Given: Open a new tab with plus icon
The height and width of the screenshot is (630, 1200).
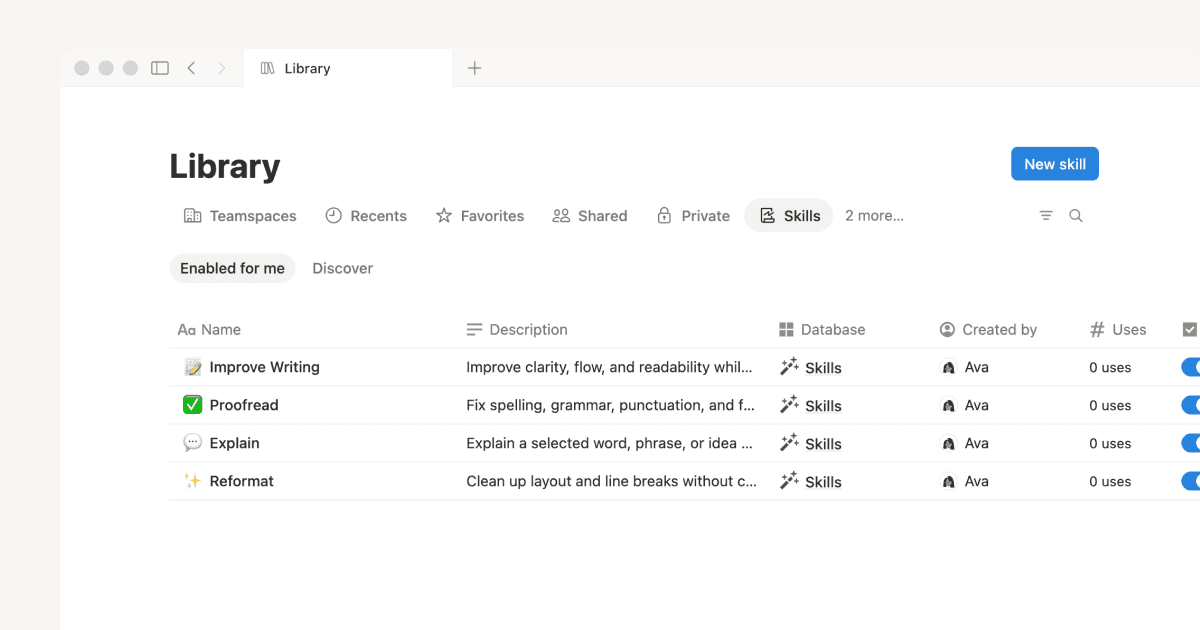Looking at the screenshot, I should click(x=475, y=68).
